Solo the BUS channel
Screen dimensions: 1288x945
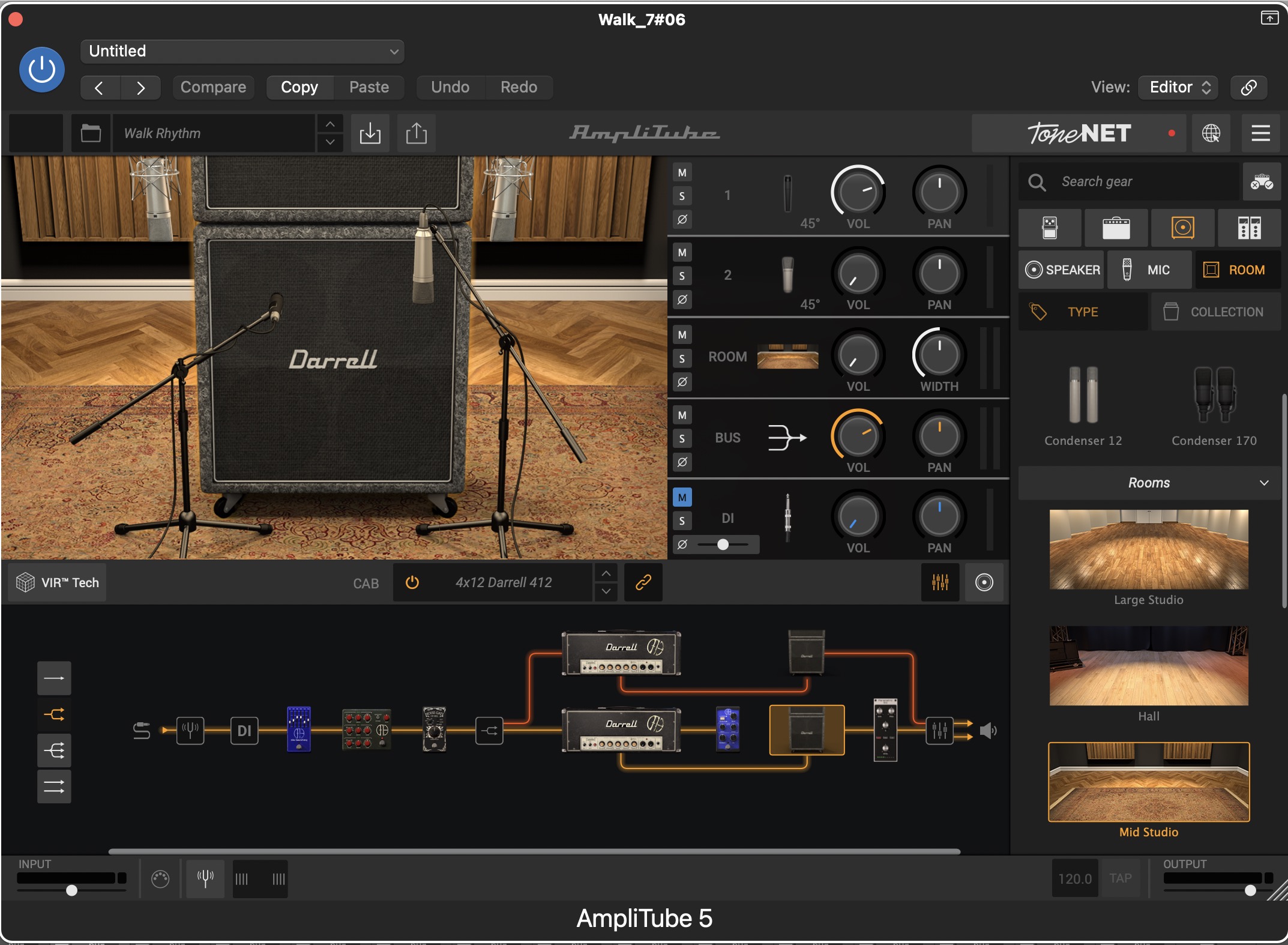click(x=682, y=439)
